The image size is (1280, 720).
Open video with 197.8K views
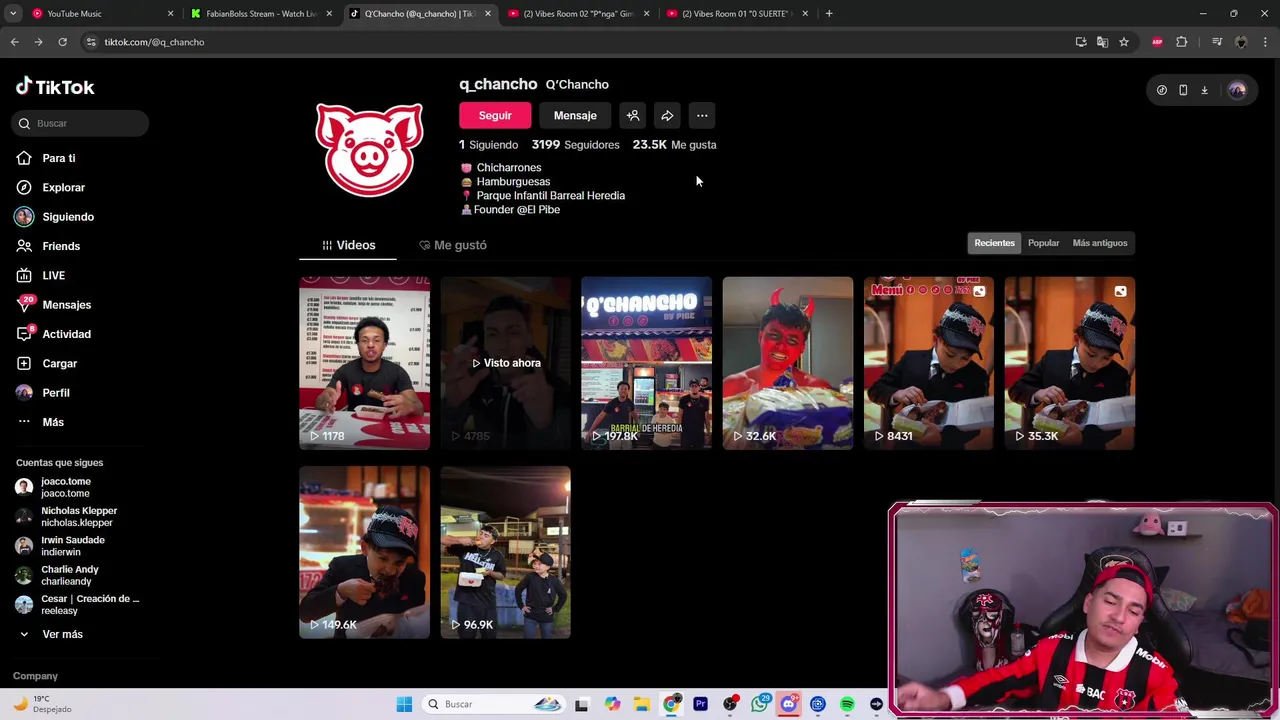click(x=646, y=363)
